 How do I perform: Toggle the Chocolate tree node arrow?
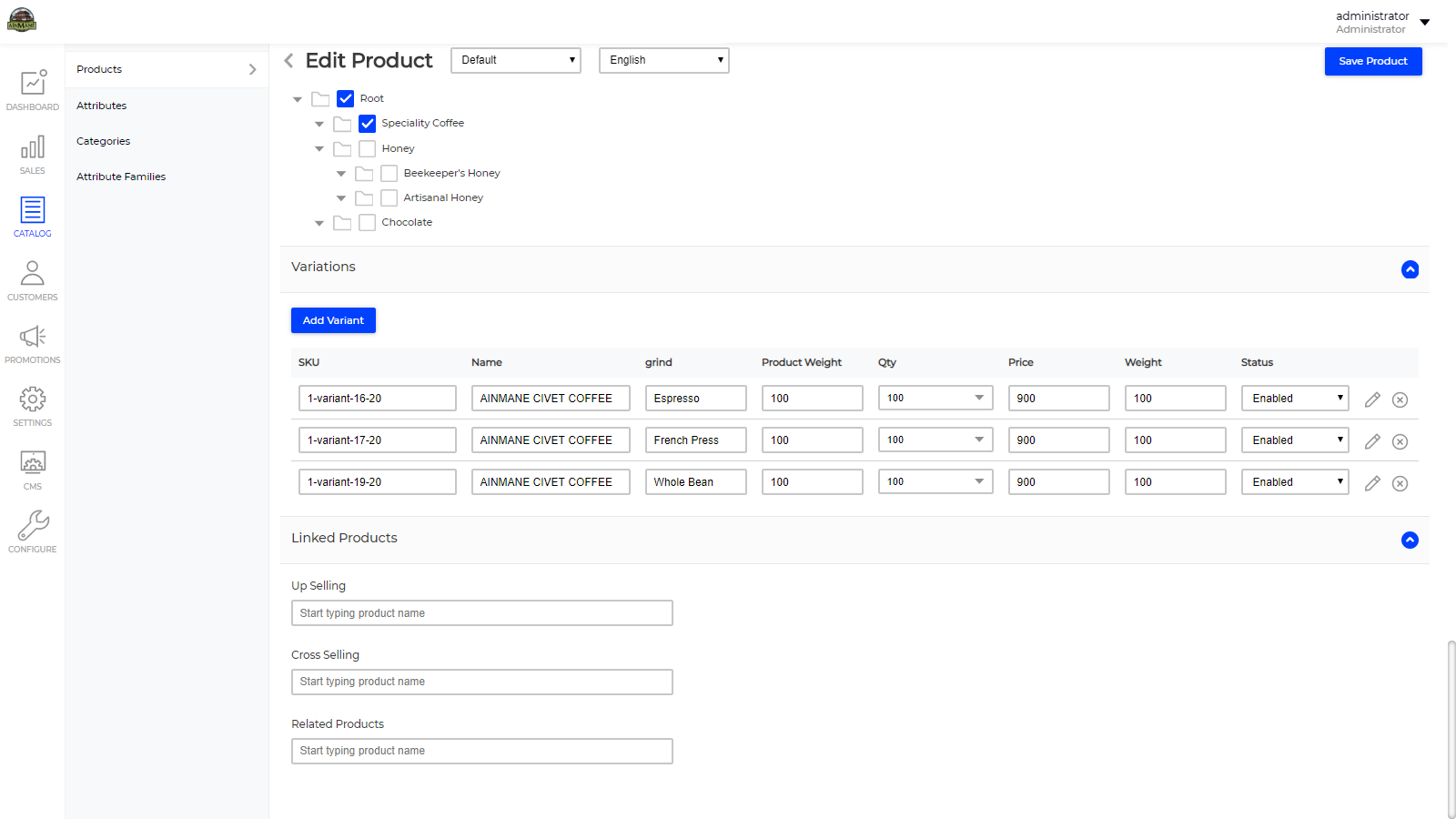click(319, 223)
